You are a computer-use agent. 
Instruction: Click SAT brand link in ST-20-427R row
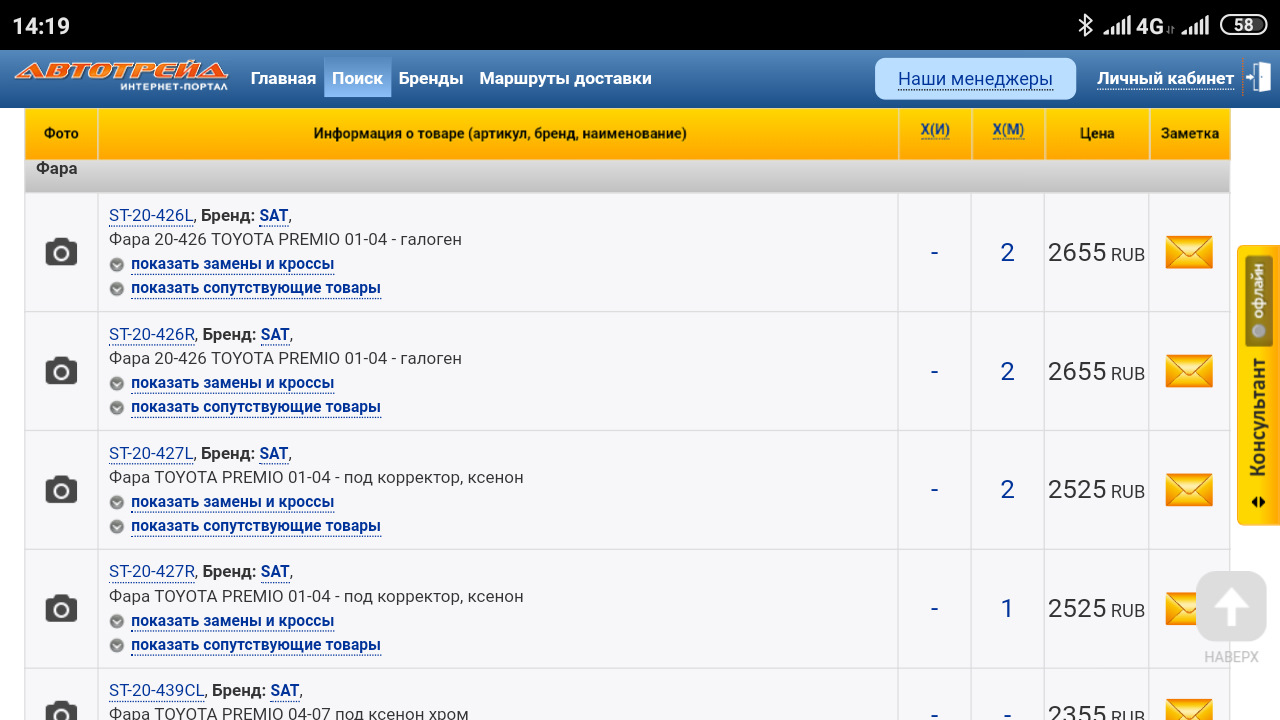coord(275,571)
